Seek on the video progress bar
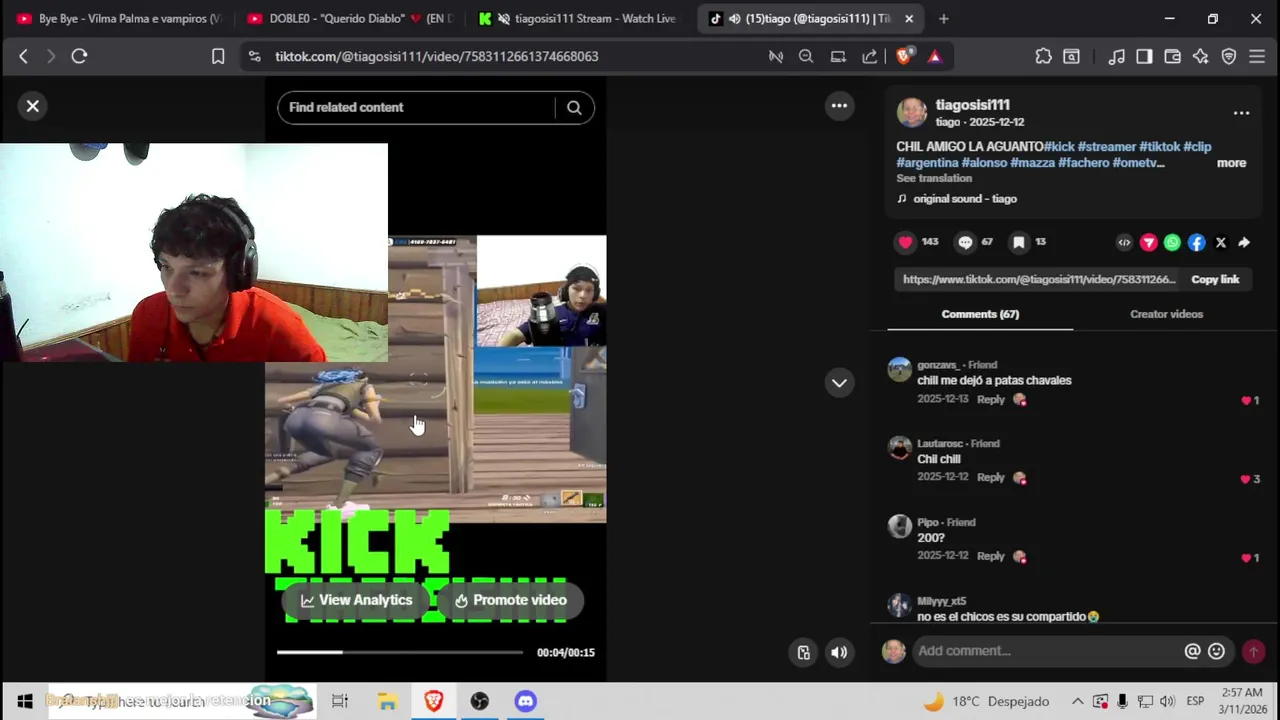 399,653
